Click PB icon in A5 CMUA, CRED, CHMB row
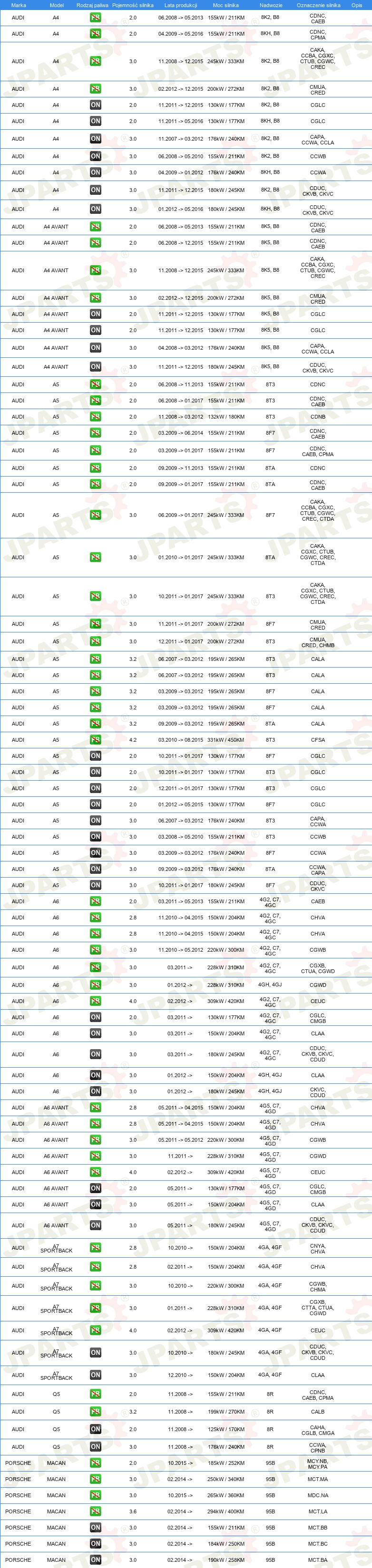 tap(96, 641)
